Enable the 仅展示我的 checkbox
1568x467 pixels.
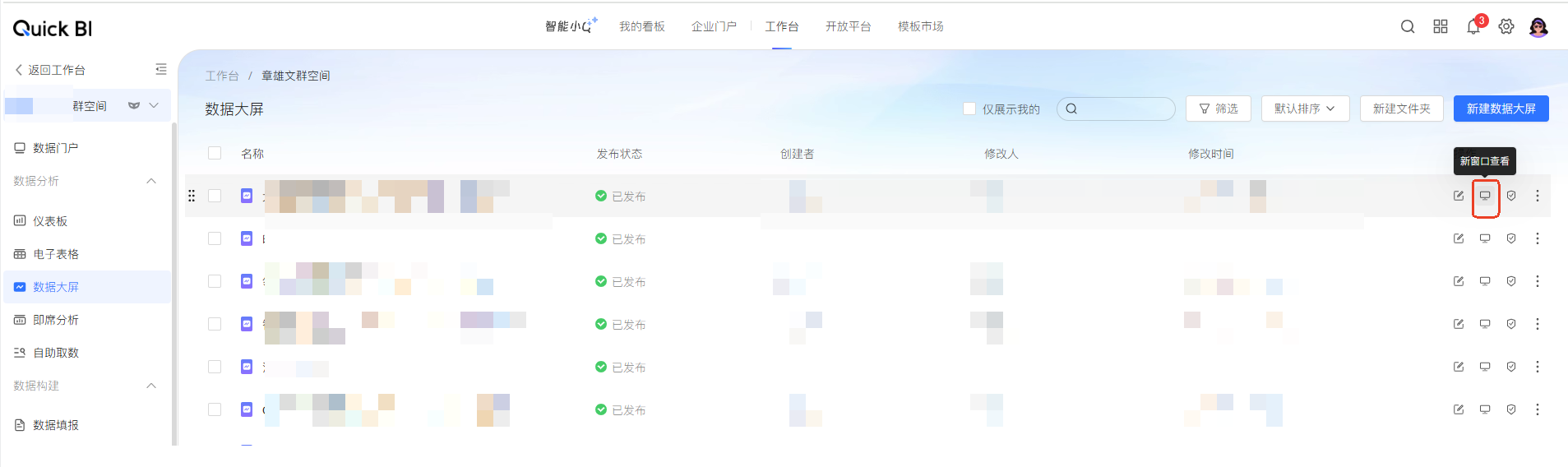coord(969,109)
